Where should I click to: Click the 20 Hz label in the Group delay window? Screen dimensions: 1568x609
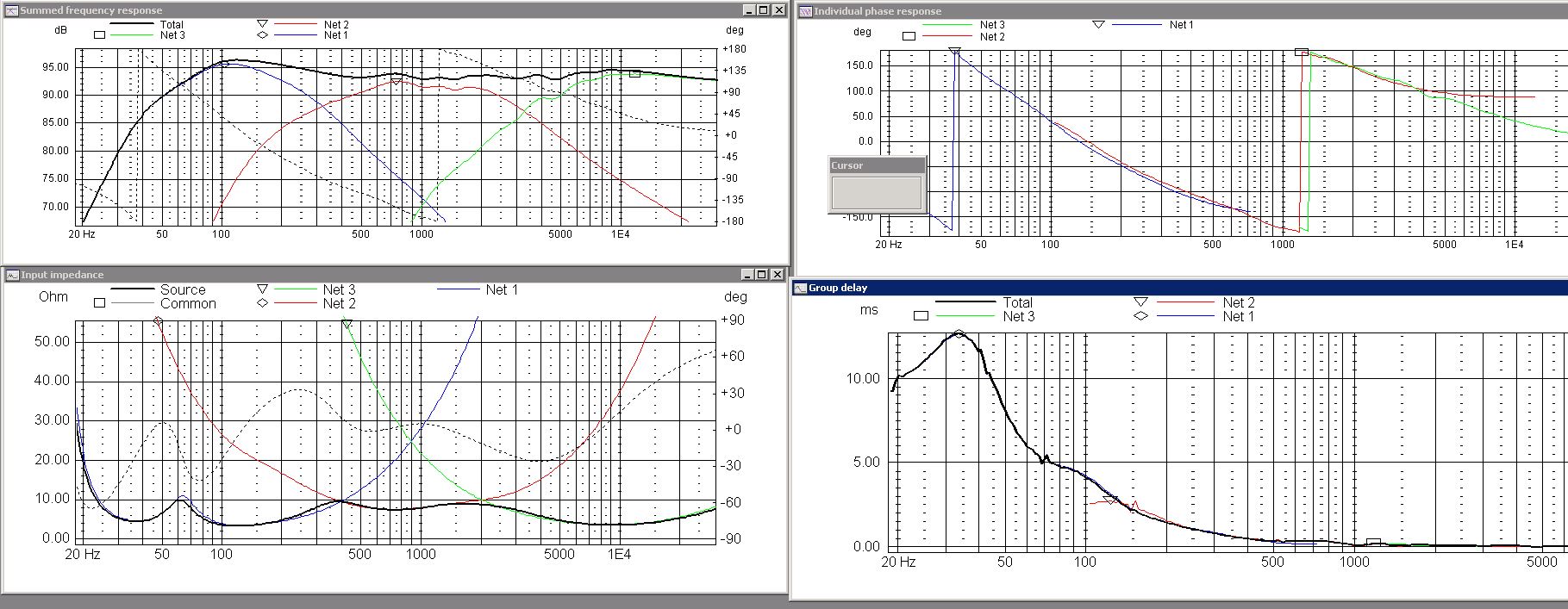coord(897,562)
